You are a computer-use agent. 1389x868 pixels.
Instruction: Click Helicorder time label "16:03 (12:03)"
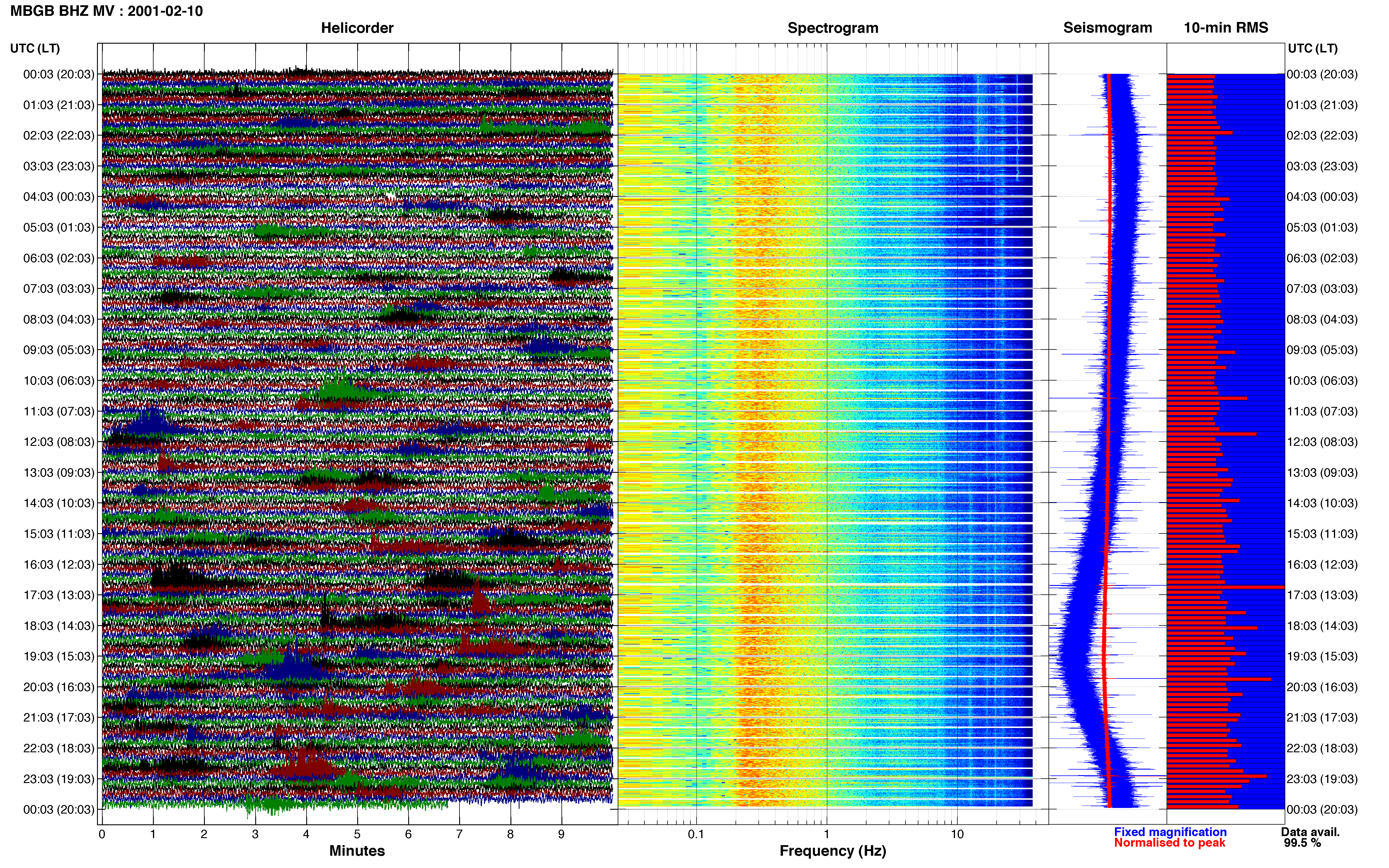(x=59, y=564)
